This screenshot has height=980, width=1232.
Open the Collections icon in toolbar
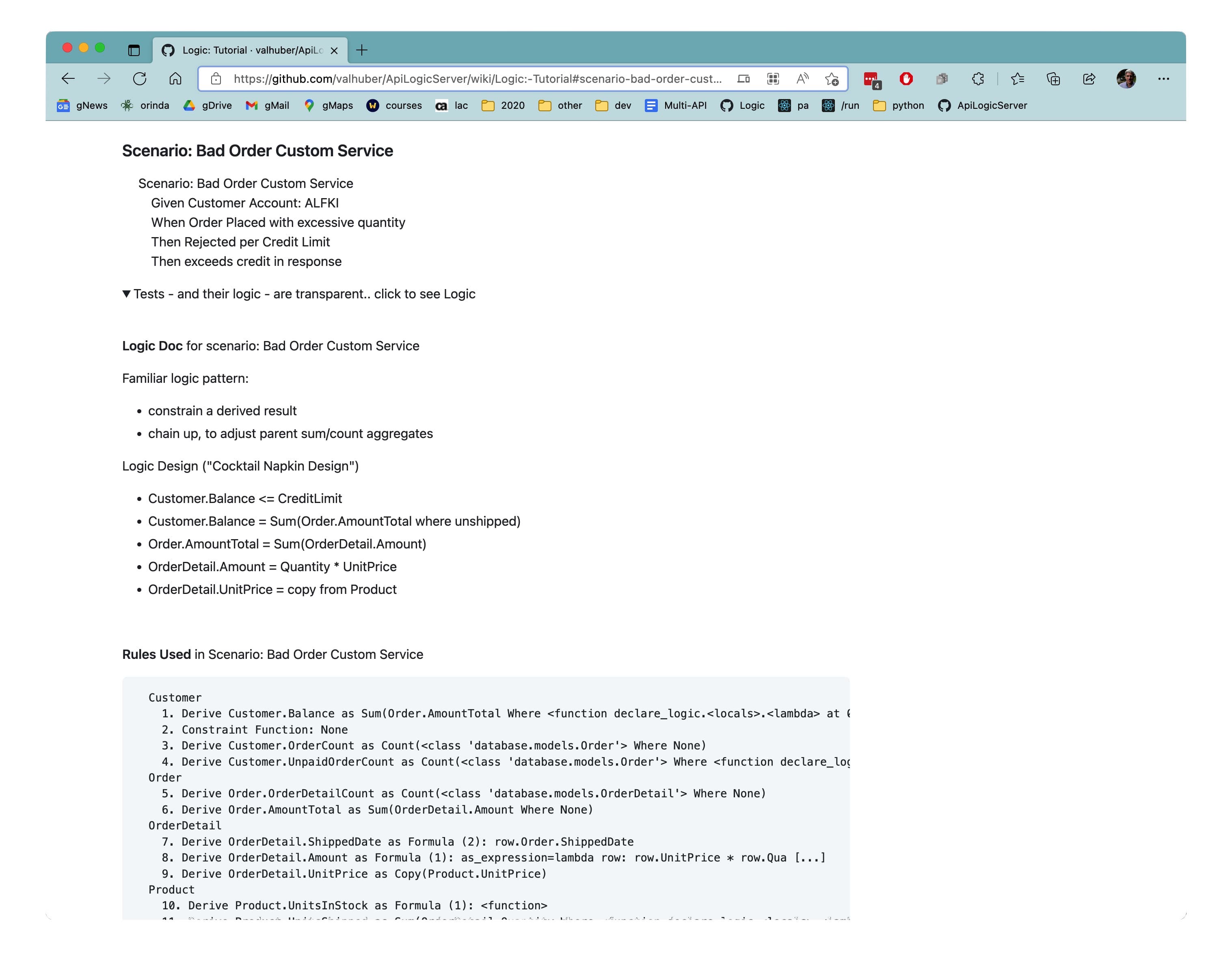coord(1053,79)
